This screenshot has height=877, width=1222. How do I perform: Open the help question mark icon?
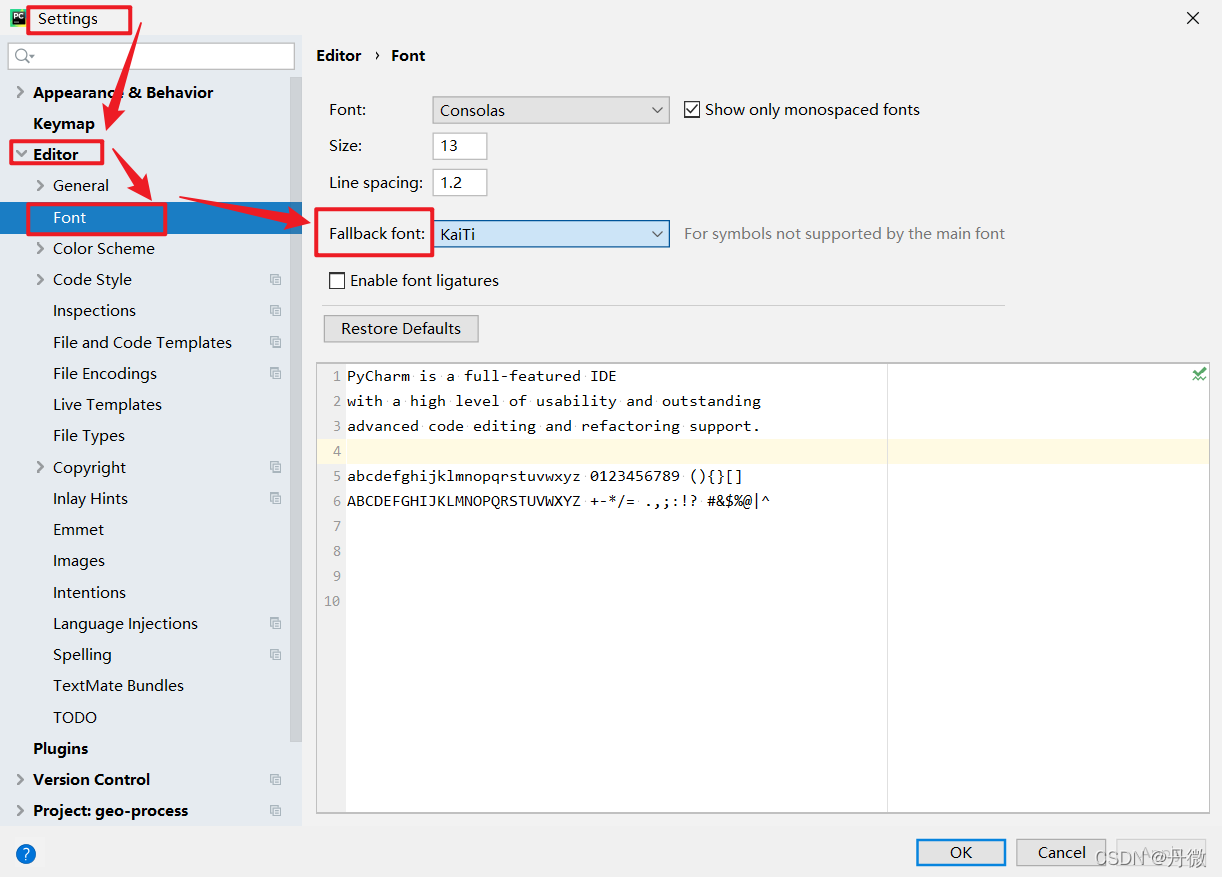point(26,853)
